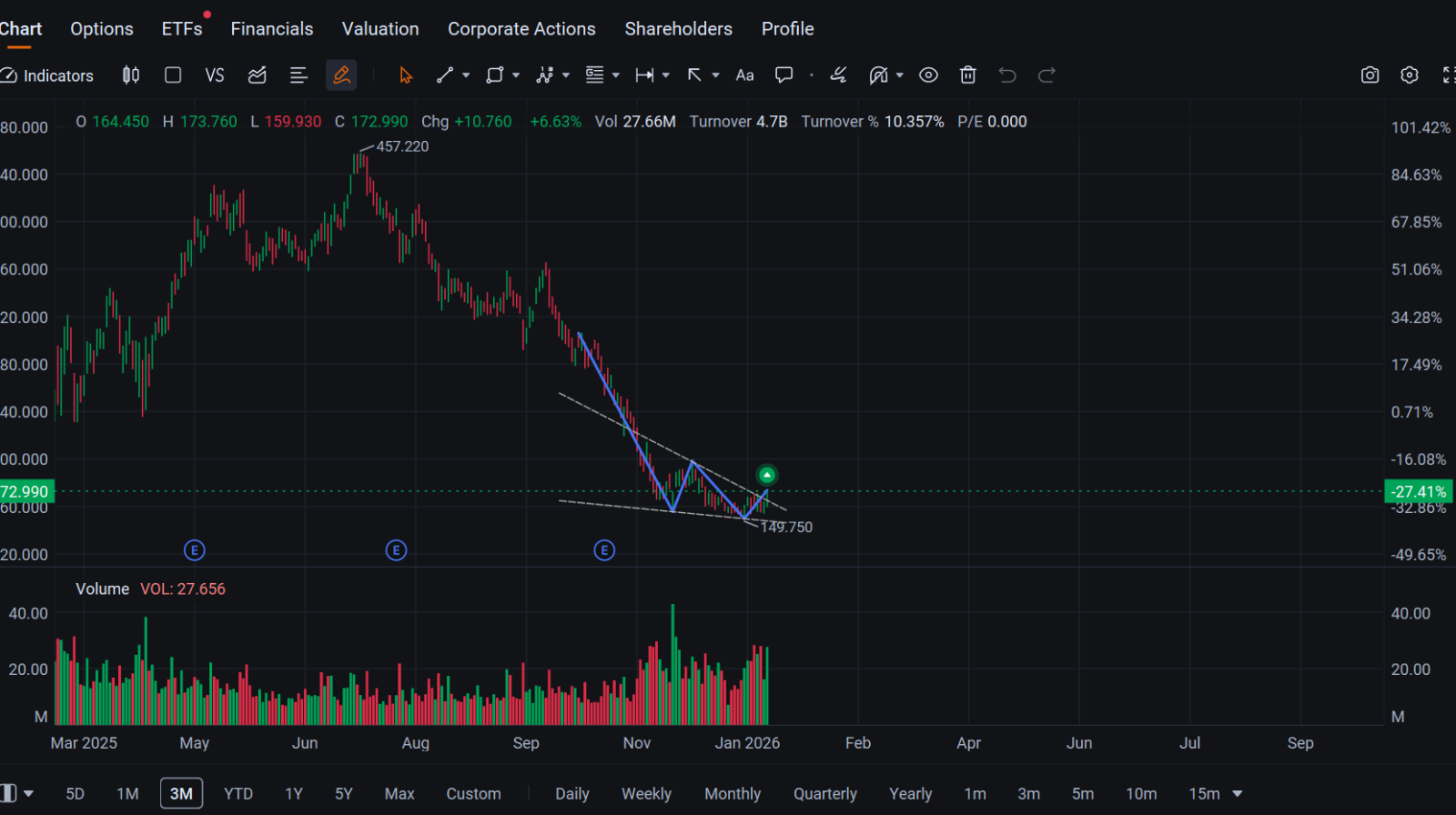Switch to the Weekly interval

click(x=646, y=793)
